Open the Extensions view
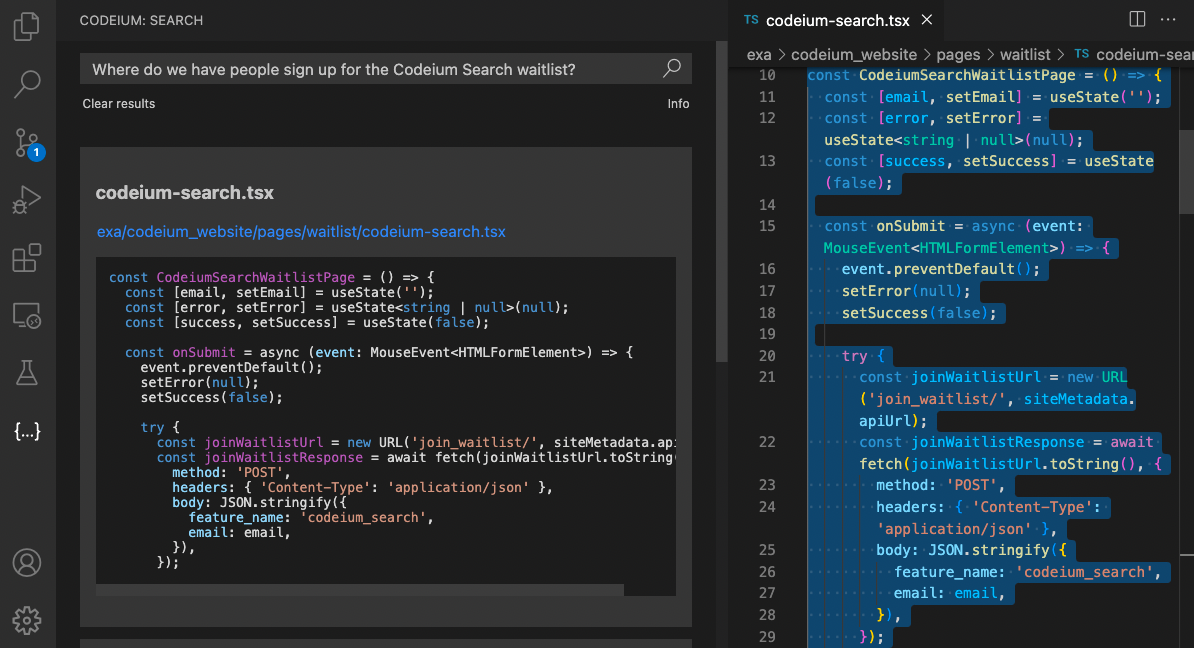Viewport: 1194px width, 648px height. [27, 258]
